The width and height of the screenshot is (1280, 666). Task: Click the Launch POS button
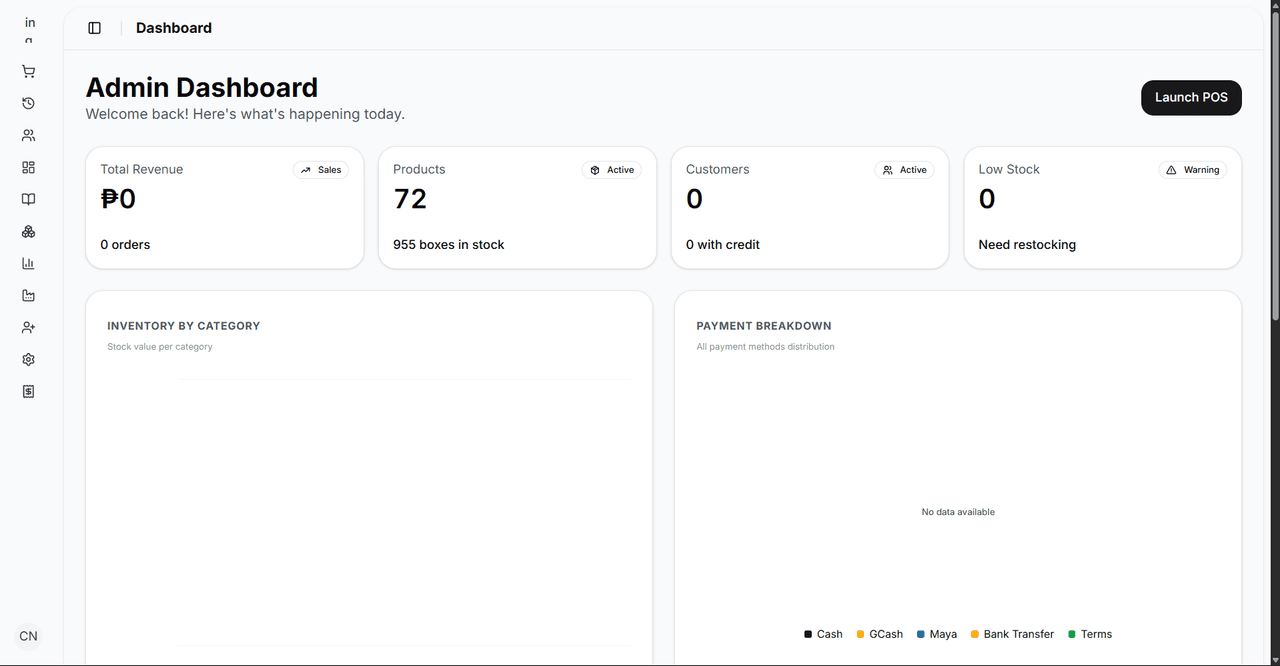(1191, 97)
